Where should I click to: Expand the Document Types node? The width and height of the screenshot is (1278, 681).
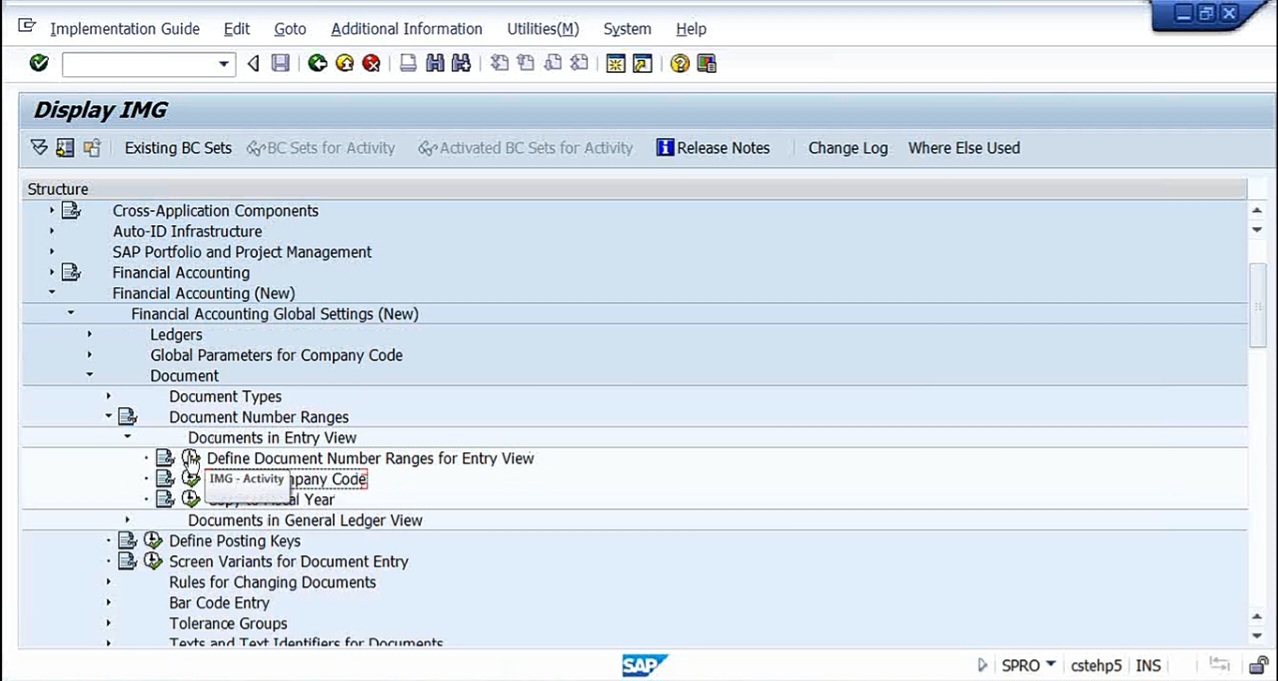(109, 397)
